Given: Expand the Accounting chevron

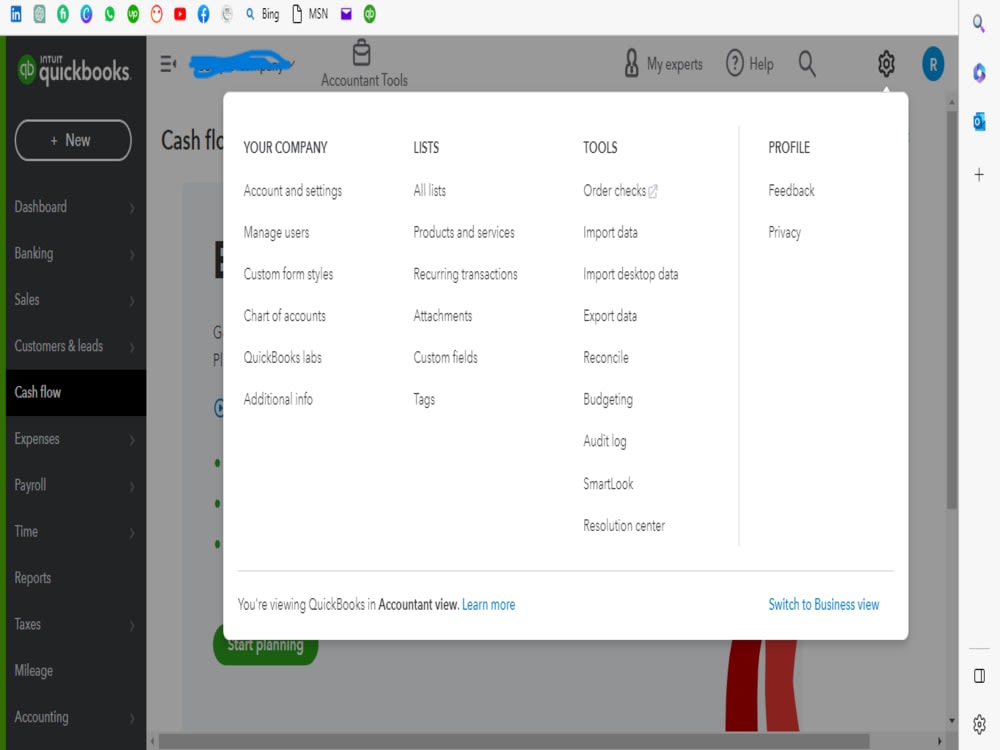Looking at the screenshot, I should pyautogui.click(x=132, y=718).
